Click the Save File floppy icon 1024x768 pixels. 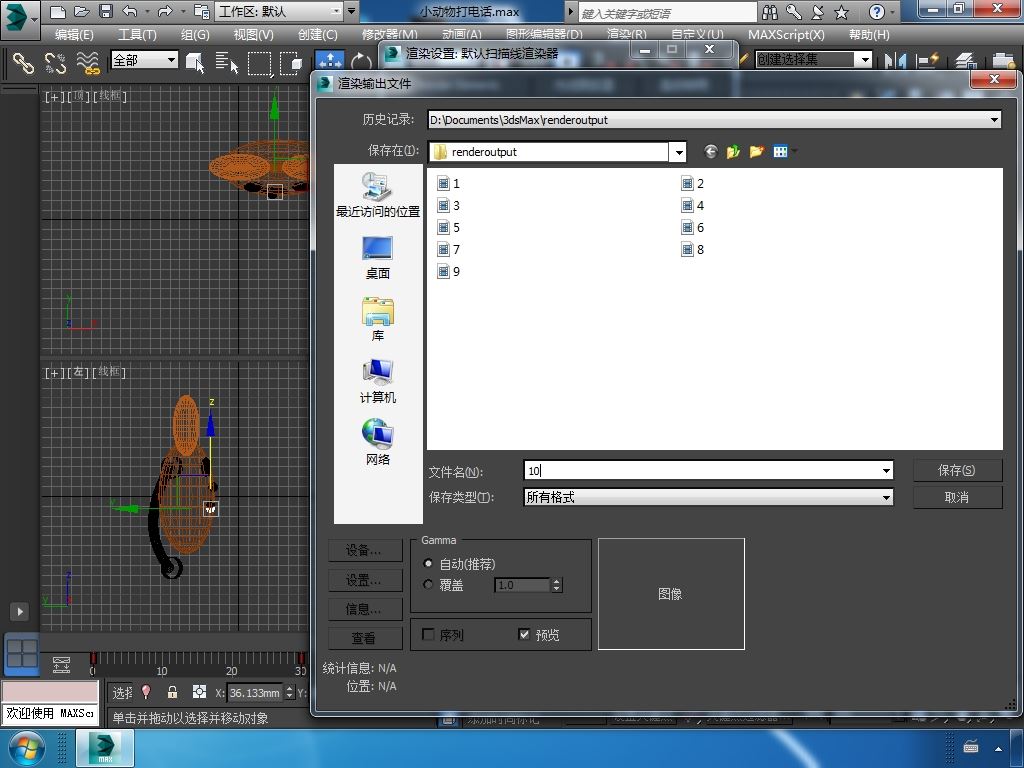[x=105, y=11]
